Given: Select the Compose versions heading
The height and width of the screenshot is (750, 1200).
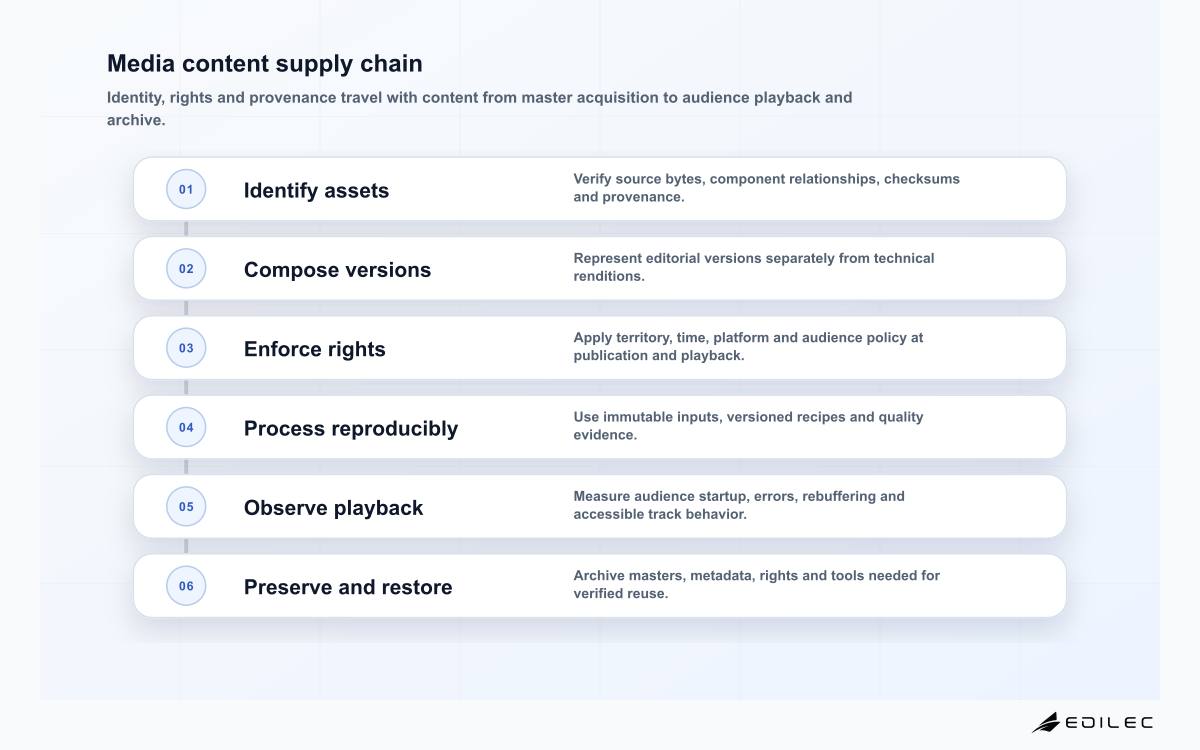Looking at the screenshot, I should point(337,270).
